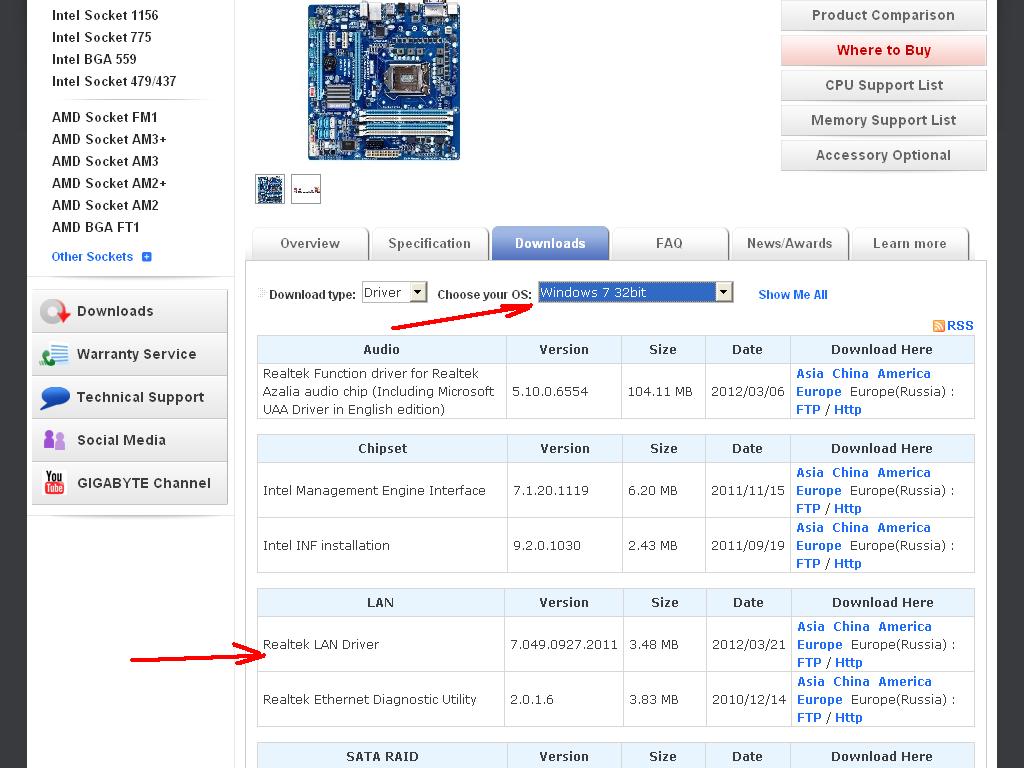
Task: Open the AMD Socket AM2 category
Action: click(x=105, y=206)
